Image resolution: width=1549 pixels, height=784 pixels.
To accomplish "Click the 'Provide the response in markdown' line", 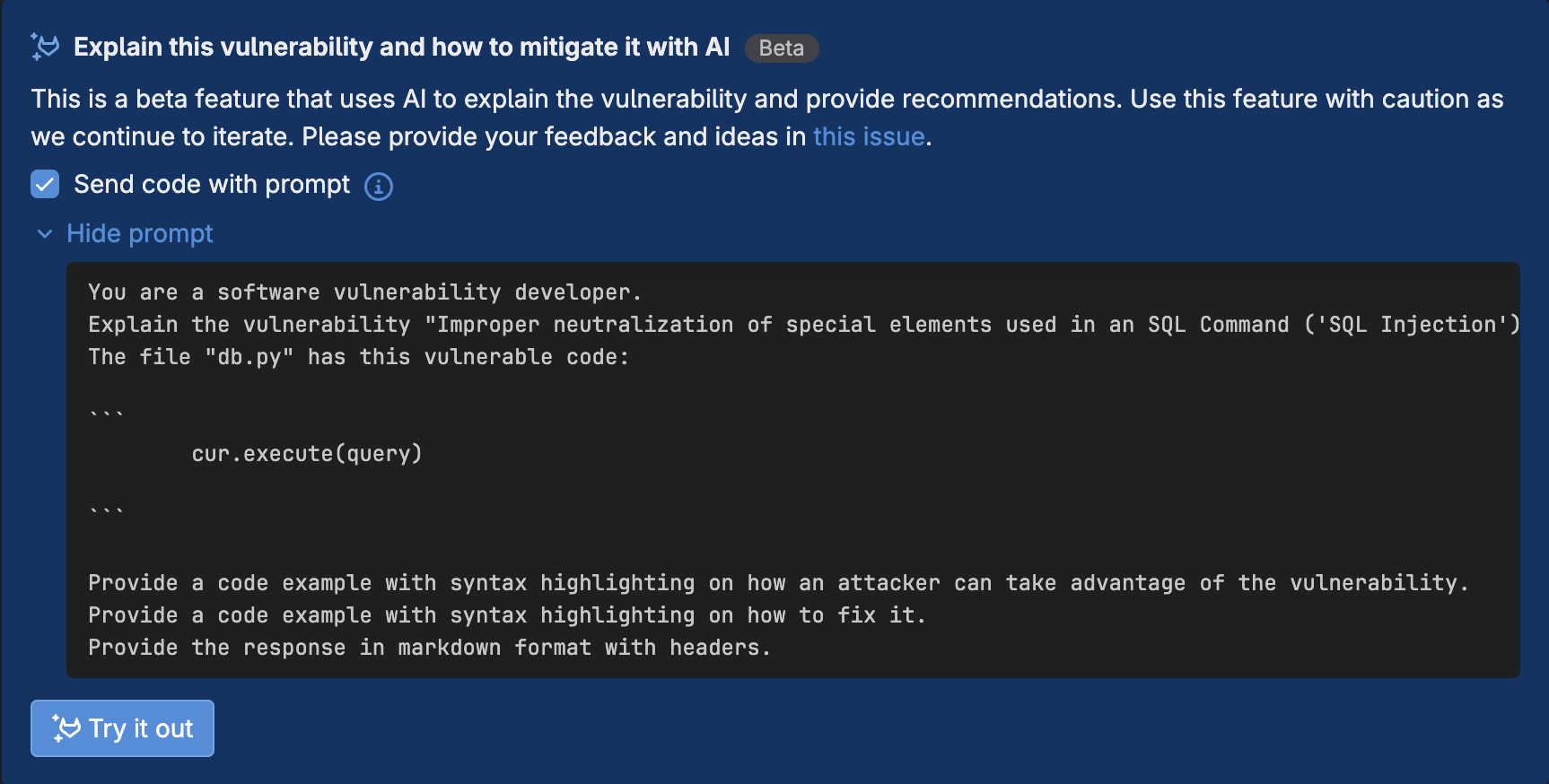I will pos(429,648).
